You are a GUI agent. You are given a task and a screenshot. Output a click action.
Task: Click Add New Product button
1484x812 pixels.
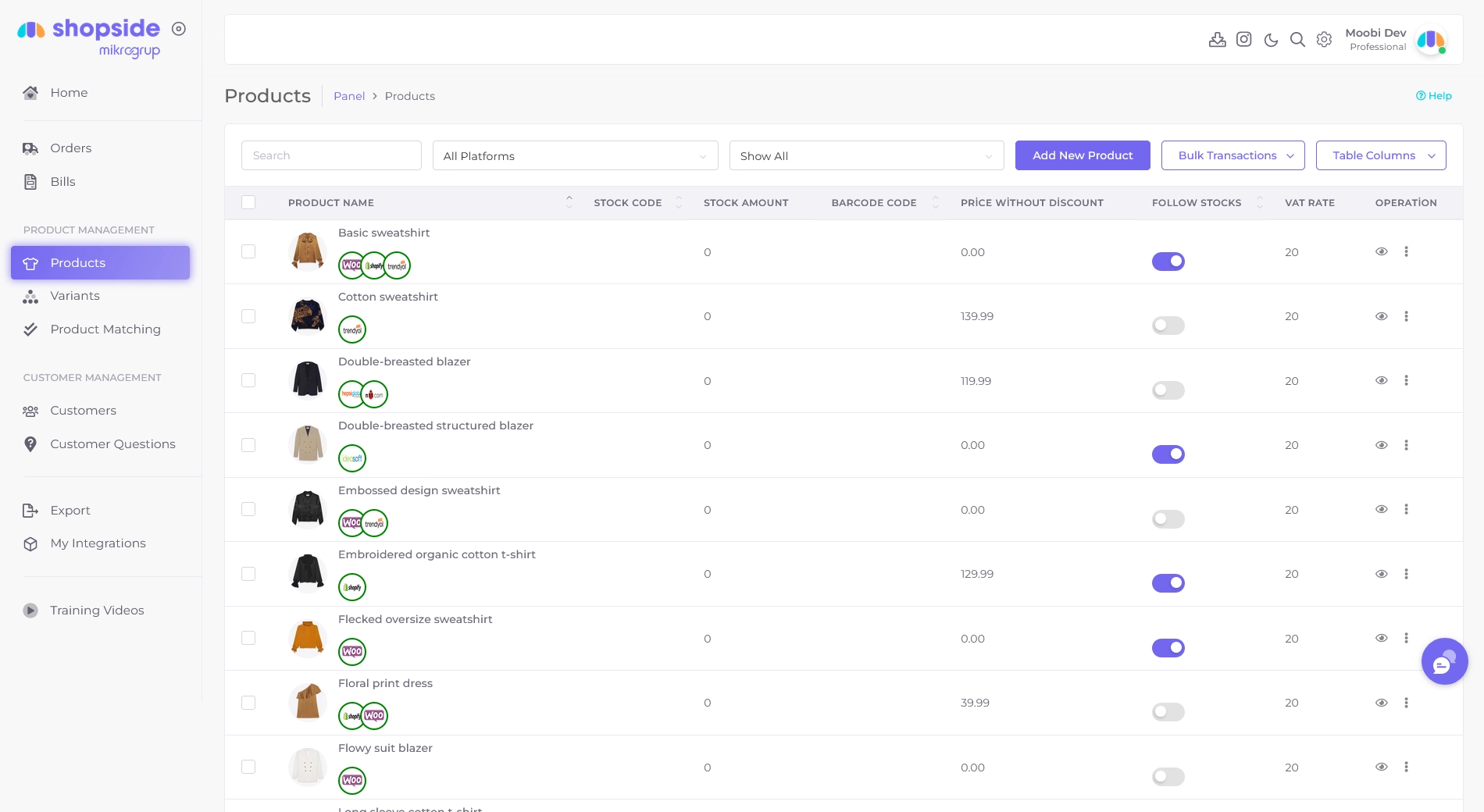point(1083,155)
